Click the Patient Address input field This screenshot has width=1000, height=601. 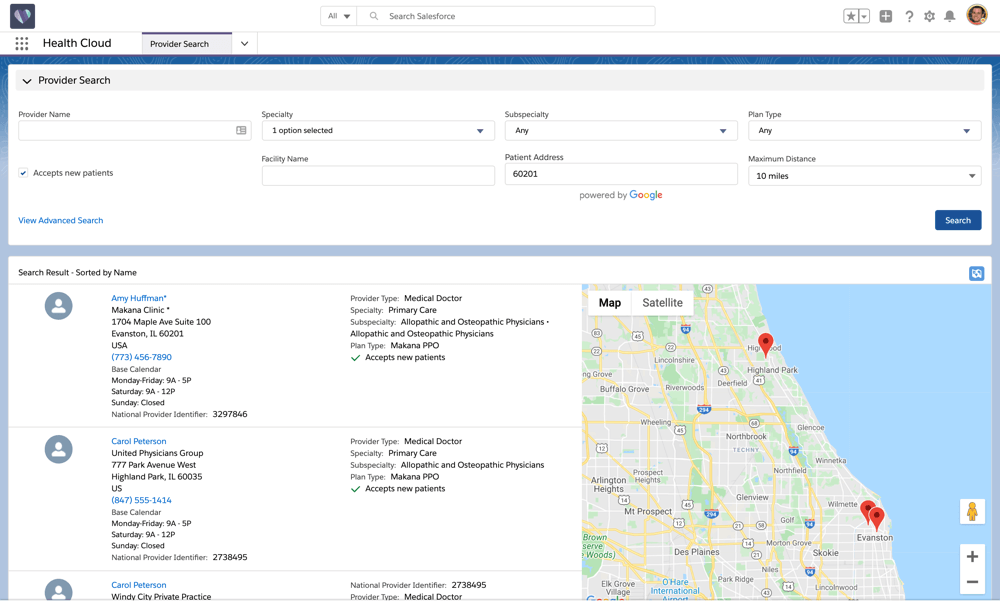(620, 174)
